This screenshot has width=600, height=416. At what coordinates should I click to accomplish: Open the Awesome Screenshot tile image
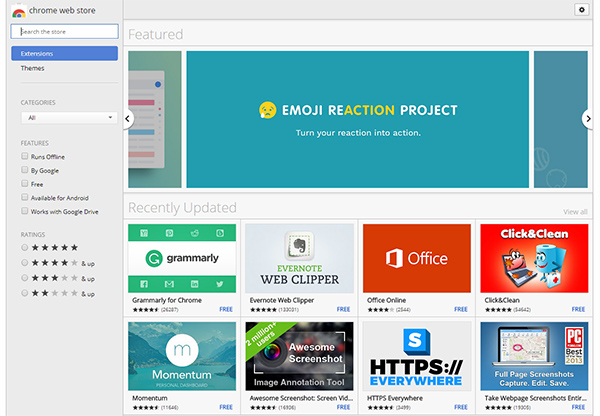(x=300, y=356)
